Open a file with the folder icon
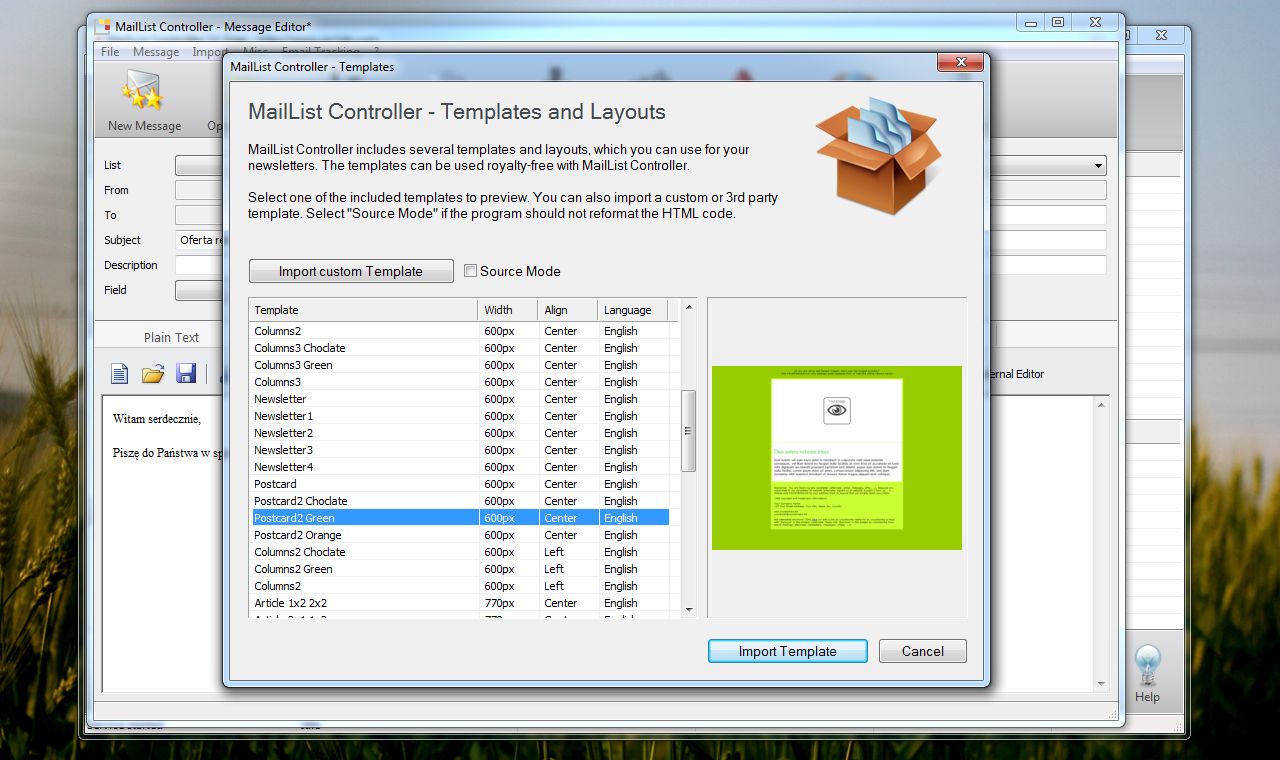 tap(153, 374)
